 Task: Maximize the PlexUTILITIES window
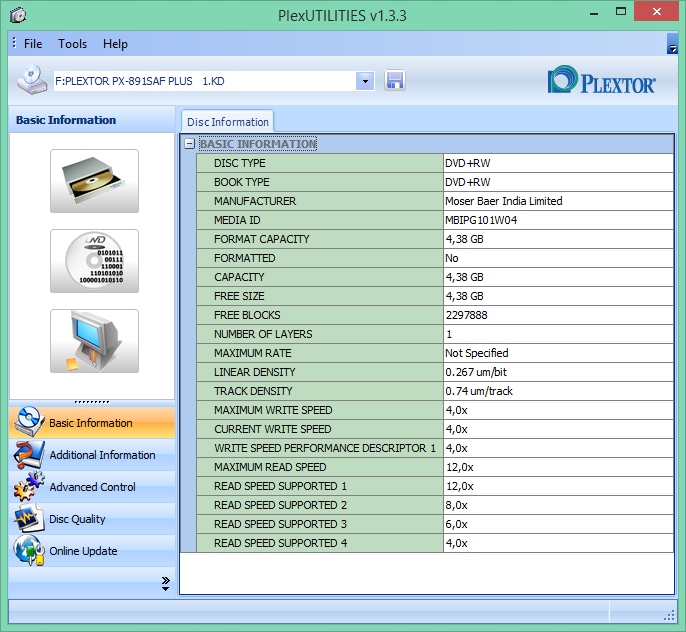620,12
